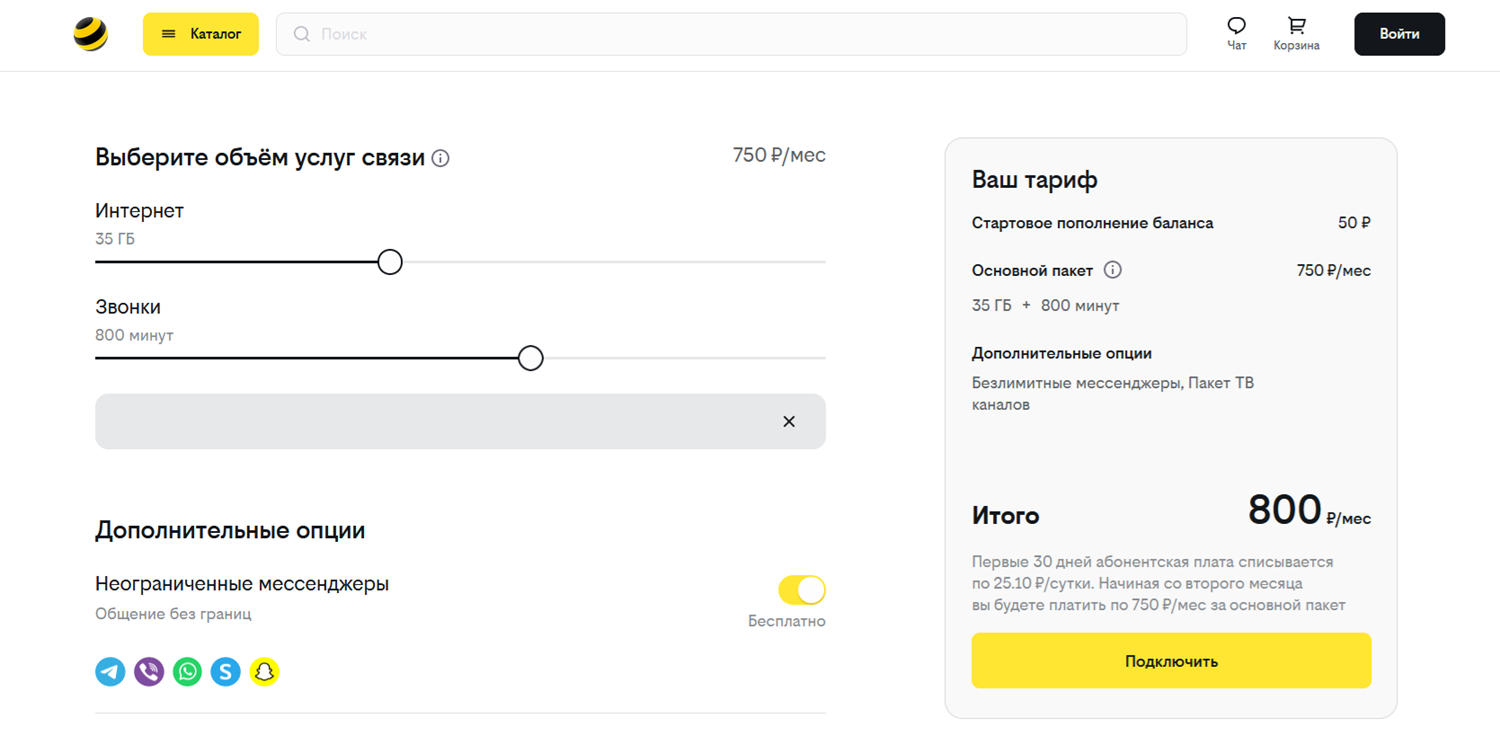This screenshot has width=1500, height=736.
Task: Click the WhatsApp messenger icon
Action: tap(187, 671)
